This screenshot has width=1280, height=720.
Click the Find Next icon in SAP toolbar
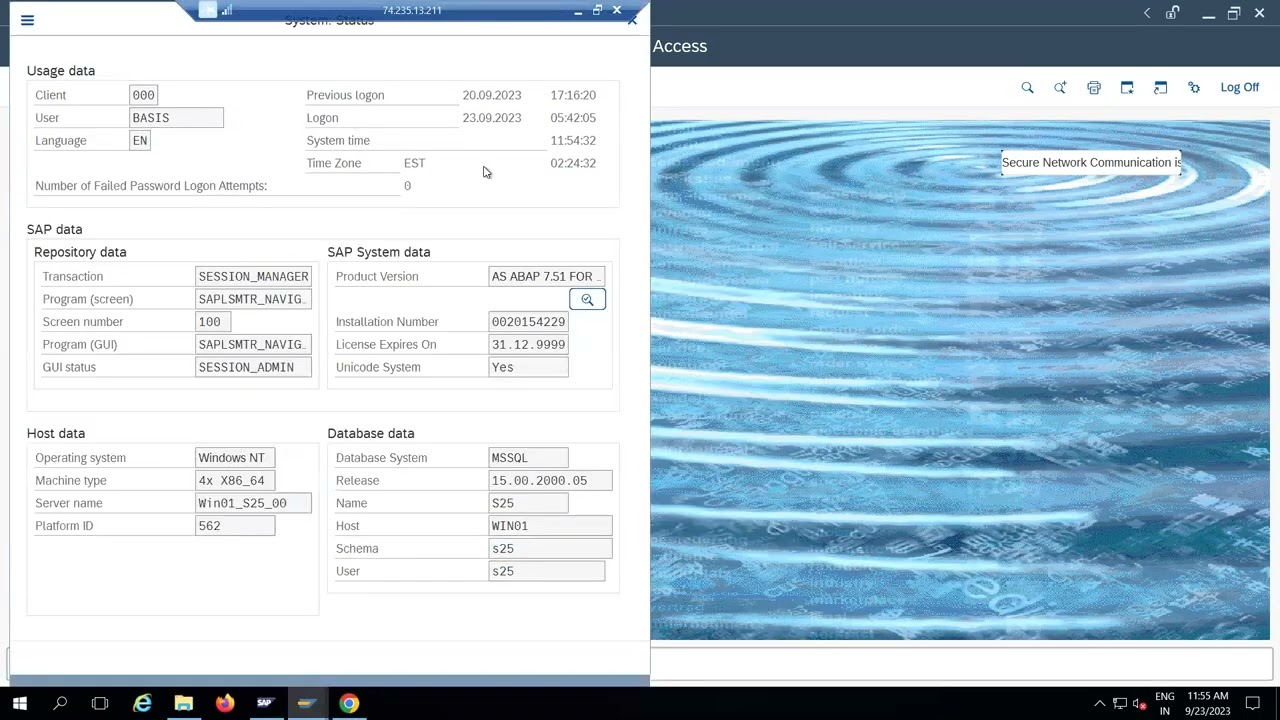(x=1060, y=88)
